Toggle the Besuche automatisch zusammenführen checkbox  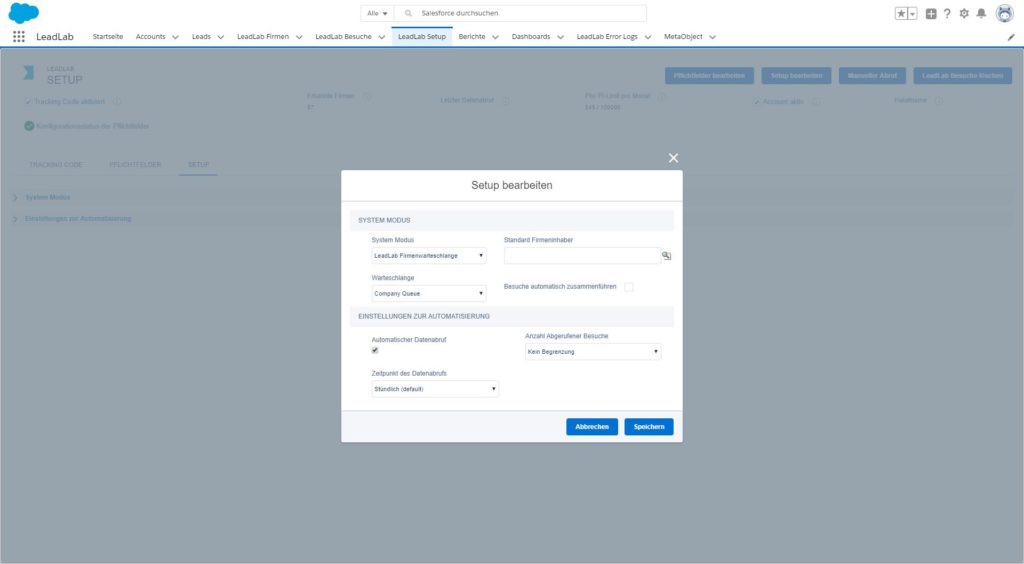click(x=628, y=287)
